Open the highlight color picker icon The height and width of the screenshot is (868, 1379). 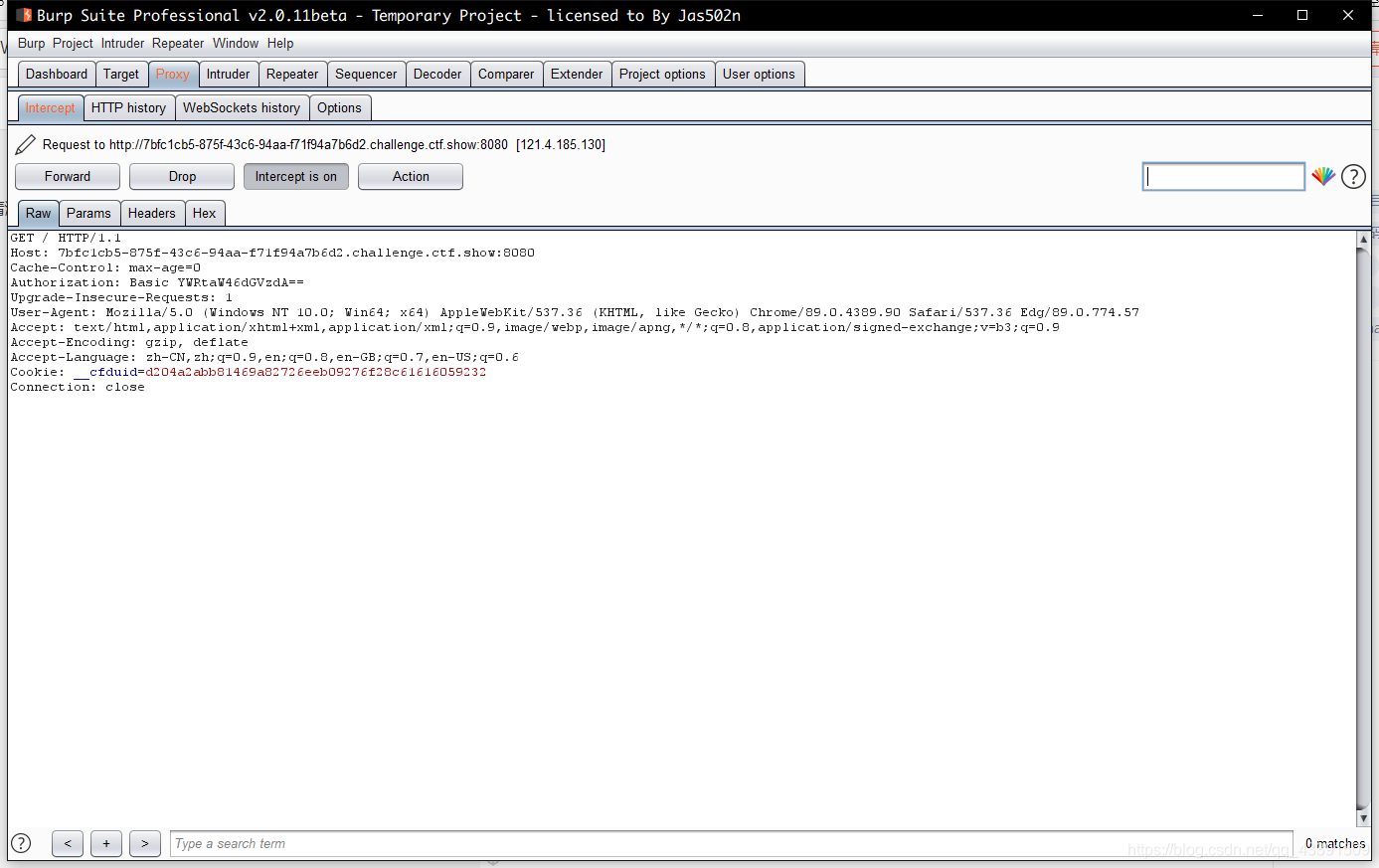coord(1323,176)
